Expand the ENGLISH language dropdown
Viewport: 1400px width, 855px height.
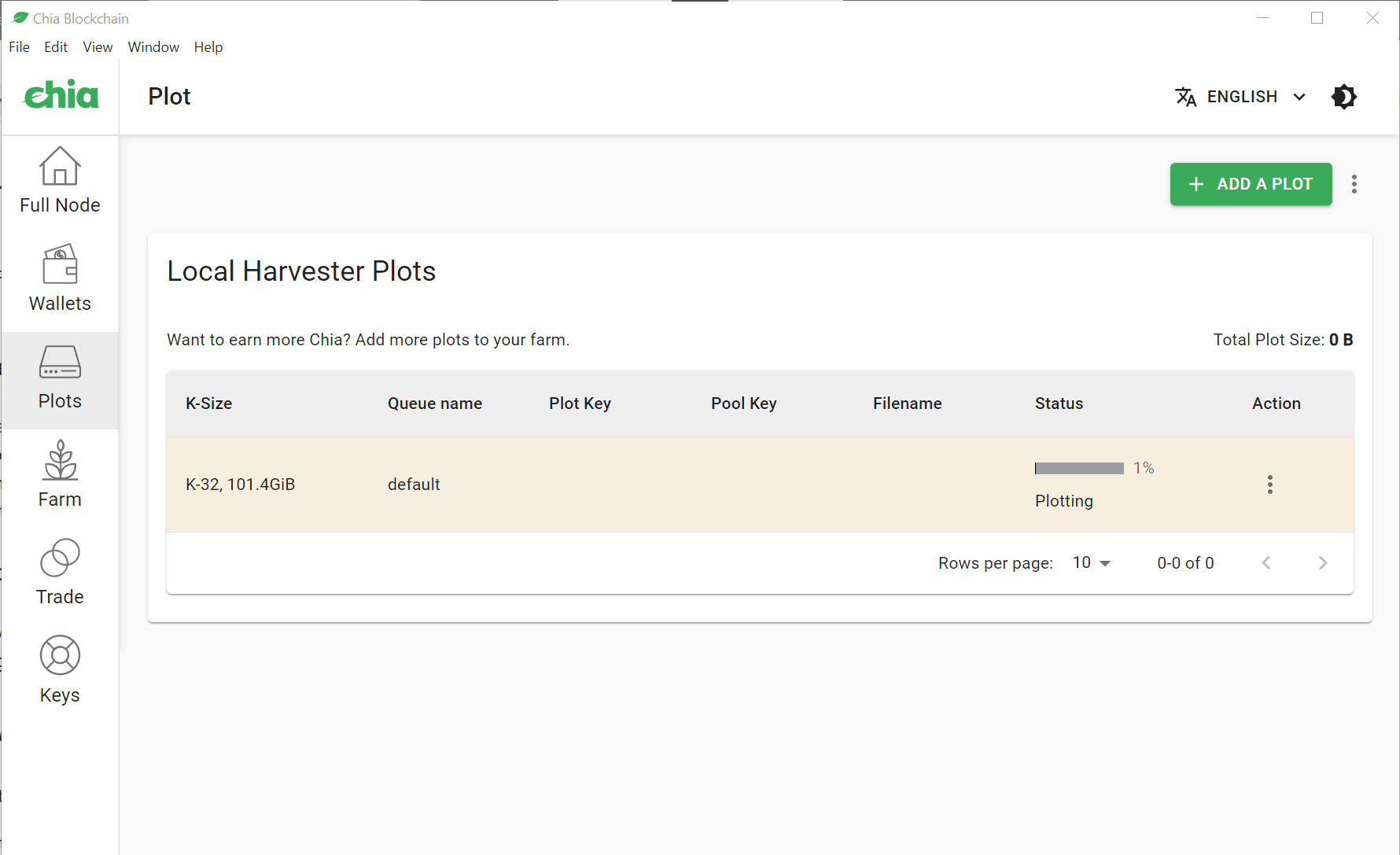coord(1241,97)
